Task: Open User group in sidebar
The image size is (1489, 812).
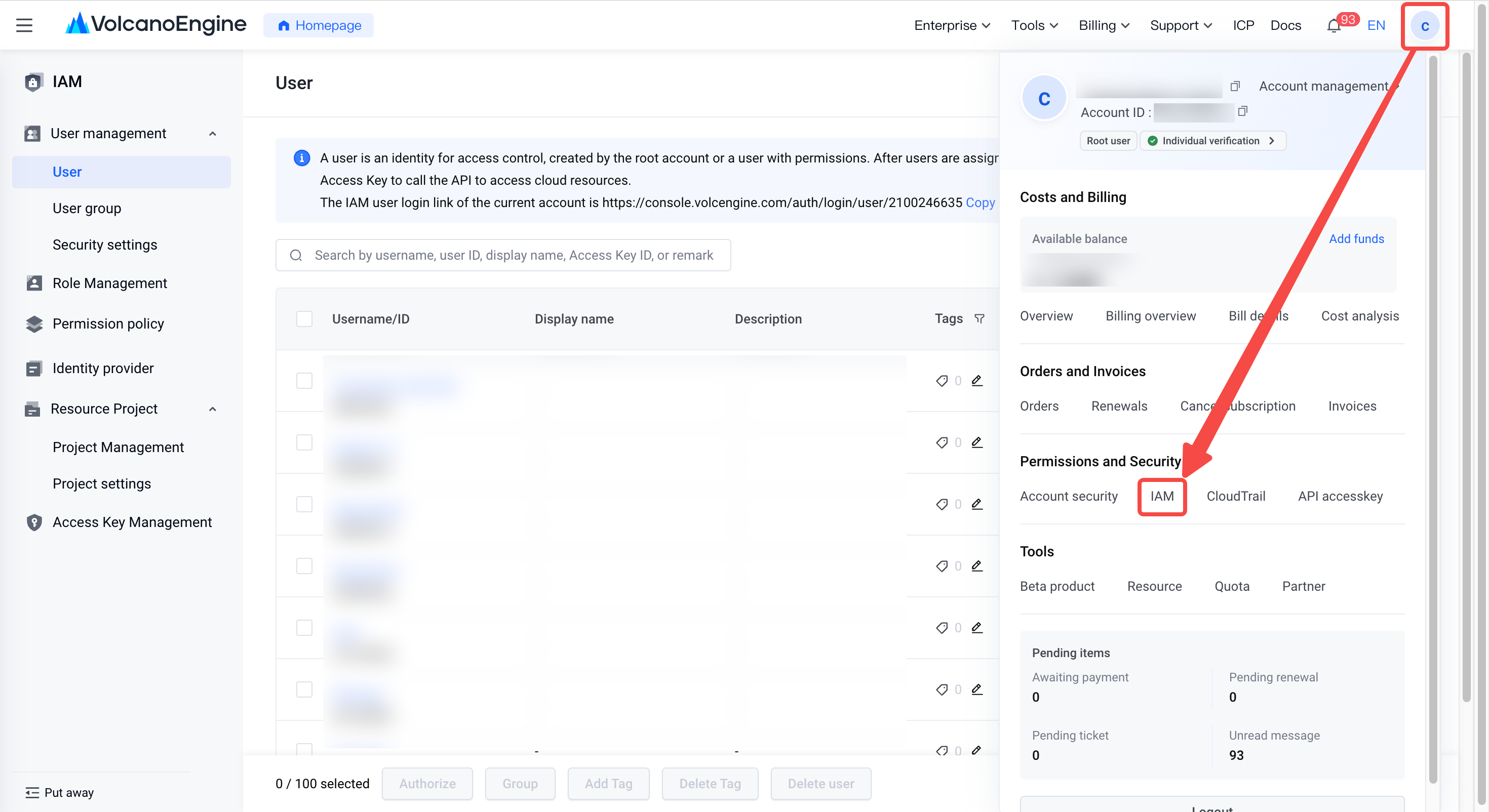Action: click(x=87, y=208)
